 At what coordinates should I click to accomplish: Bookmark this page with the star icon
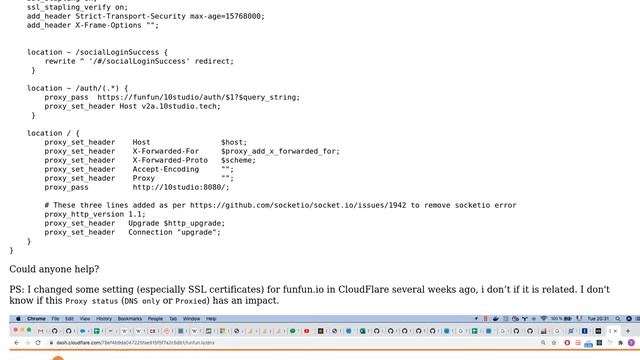554,343
